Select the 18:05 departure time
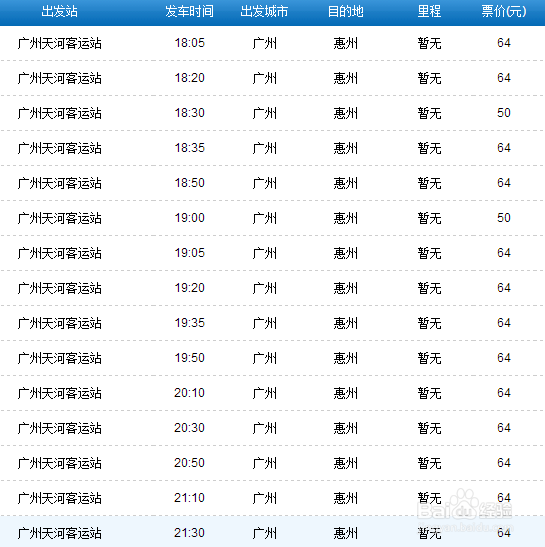Screen dimensions: 545x547 [x=189, y=43]
